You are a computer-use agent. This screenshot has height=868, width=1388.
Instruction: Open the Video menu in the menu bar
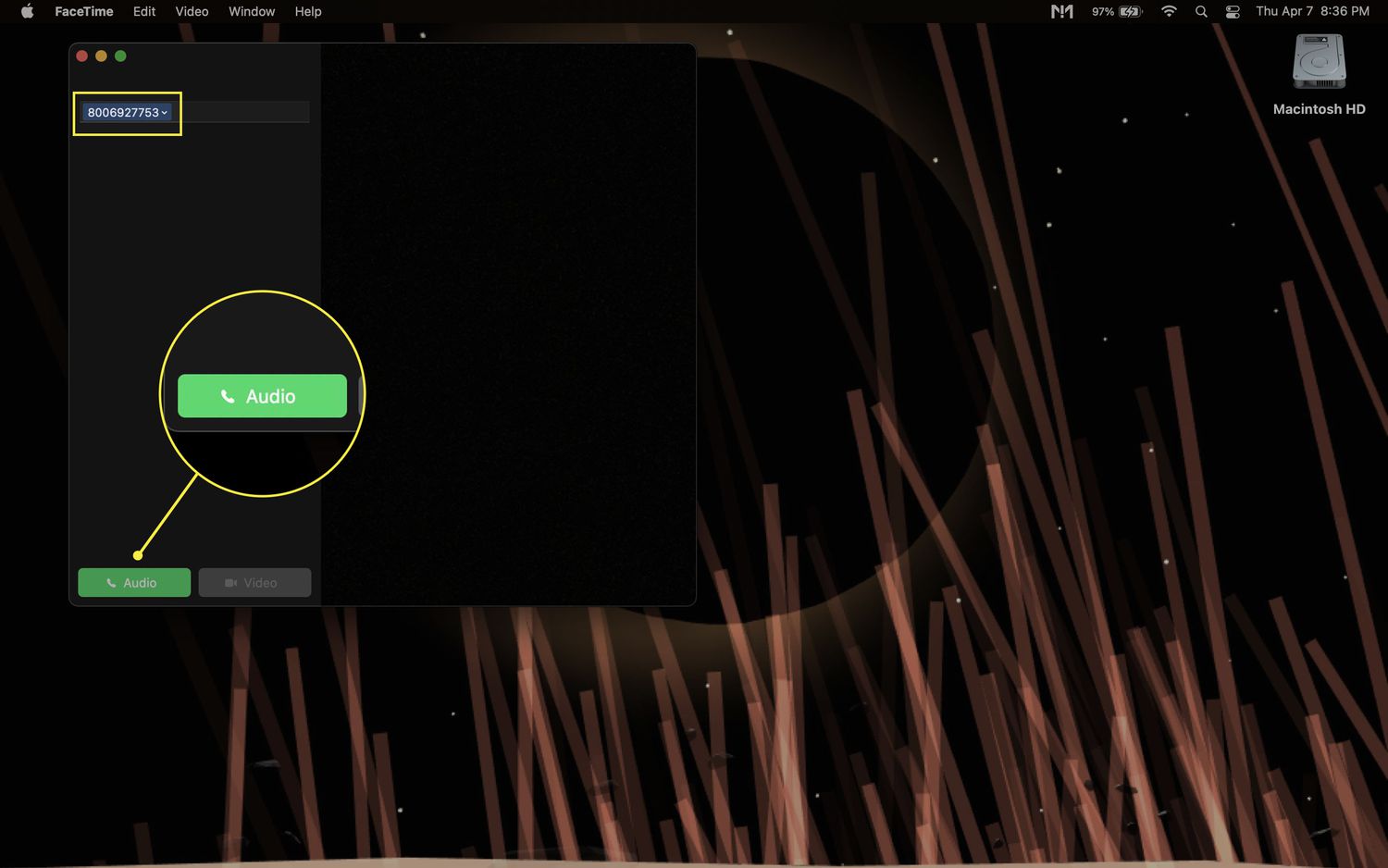[x=192, y=11]
